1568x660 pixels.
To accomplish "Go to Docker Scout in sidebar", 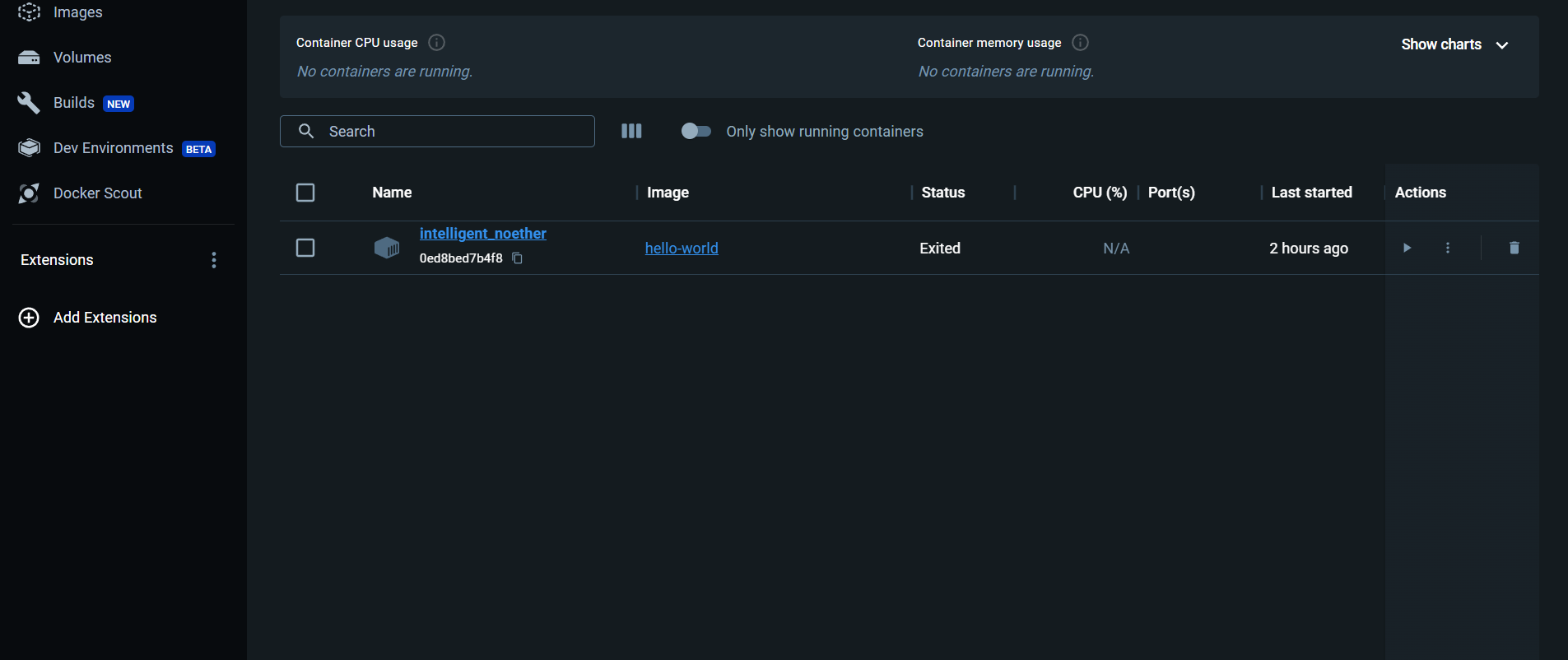I will pyautogui.click(x=98, y=193).
